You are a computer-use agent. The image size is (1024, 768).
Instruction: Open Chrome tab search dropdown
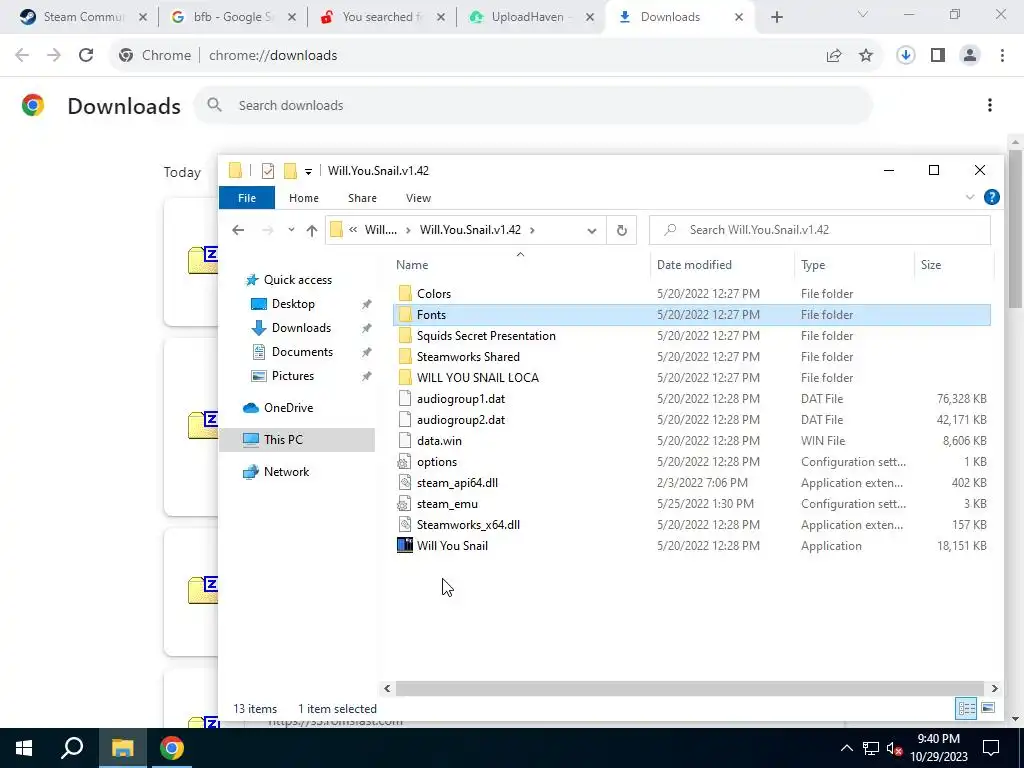863,14
